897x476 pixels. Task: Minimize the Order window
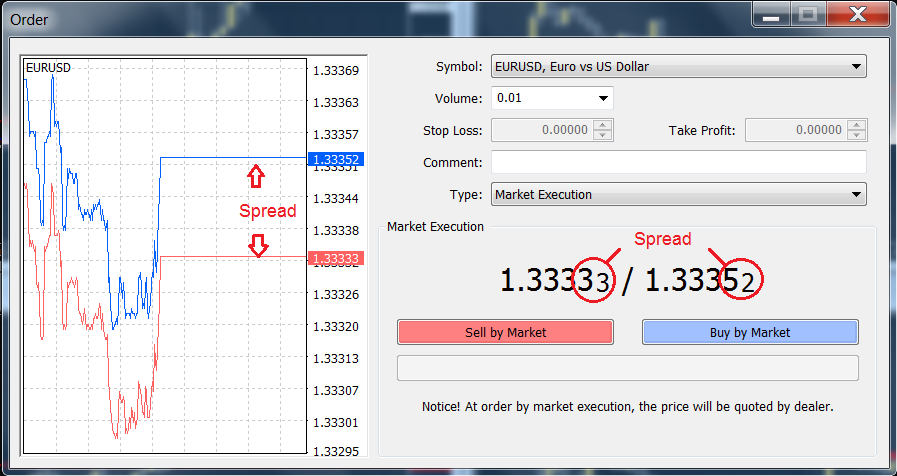[x=769, y=16]
